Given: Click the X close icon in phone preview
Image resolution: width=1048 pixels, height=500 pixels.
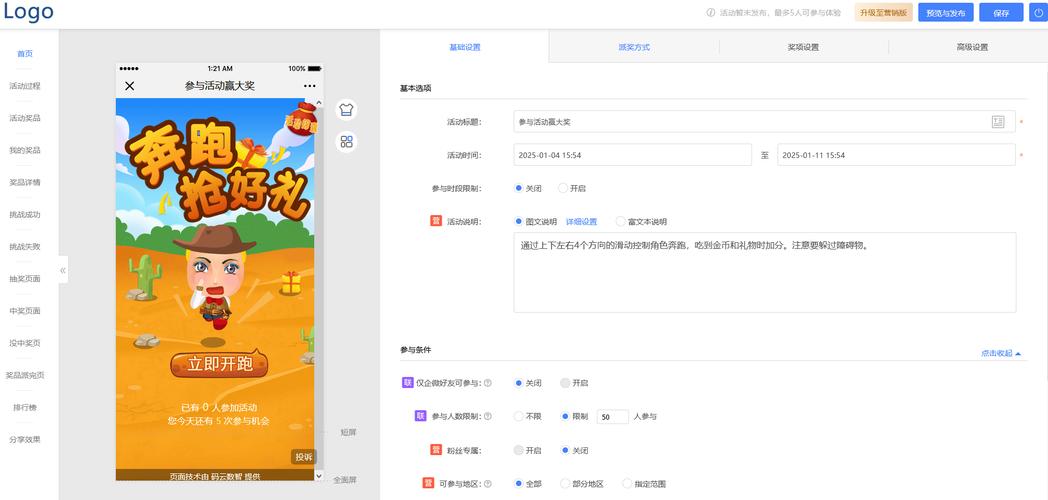Looking at the screenshot, I should tap(130, 86).
